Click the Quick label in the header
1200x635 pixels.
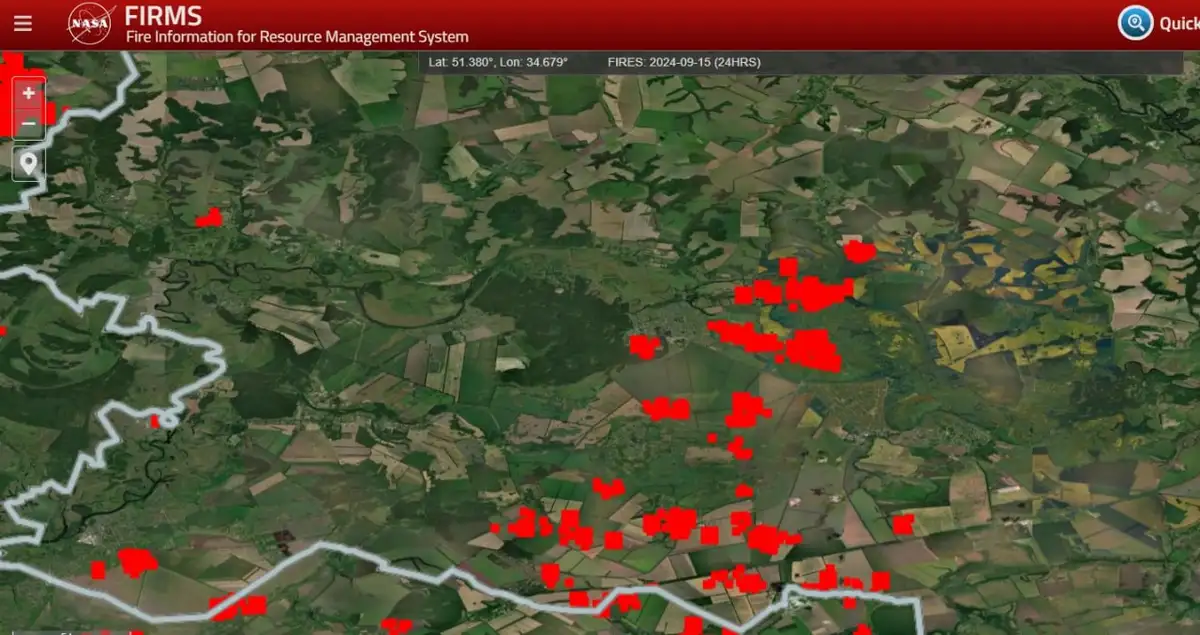click(1178, 24)
